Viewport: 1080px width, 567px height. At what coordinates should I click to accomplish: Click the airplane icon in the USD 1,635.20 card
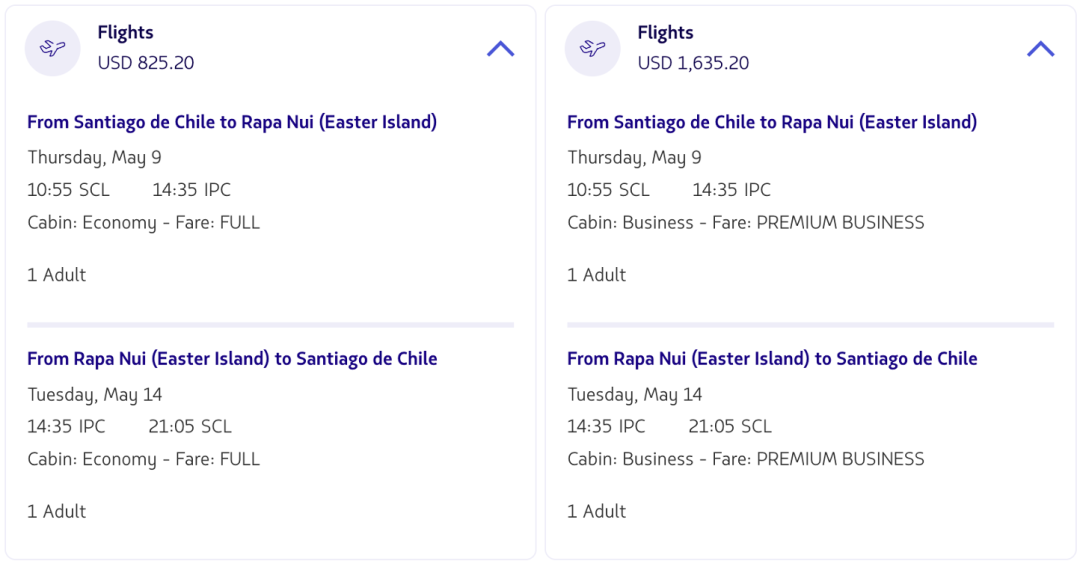593,48
